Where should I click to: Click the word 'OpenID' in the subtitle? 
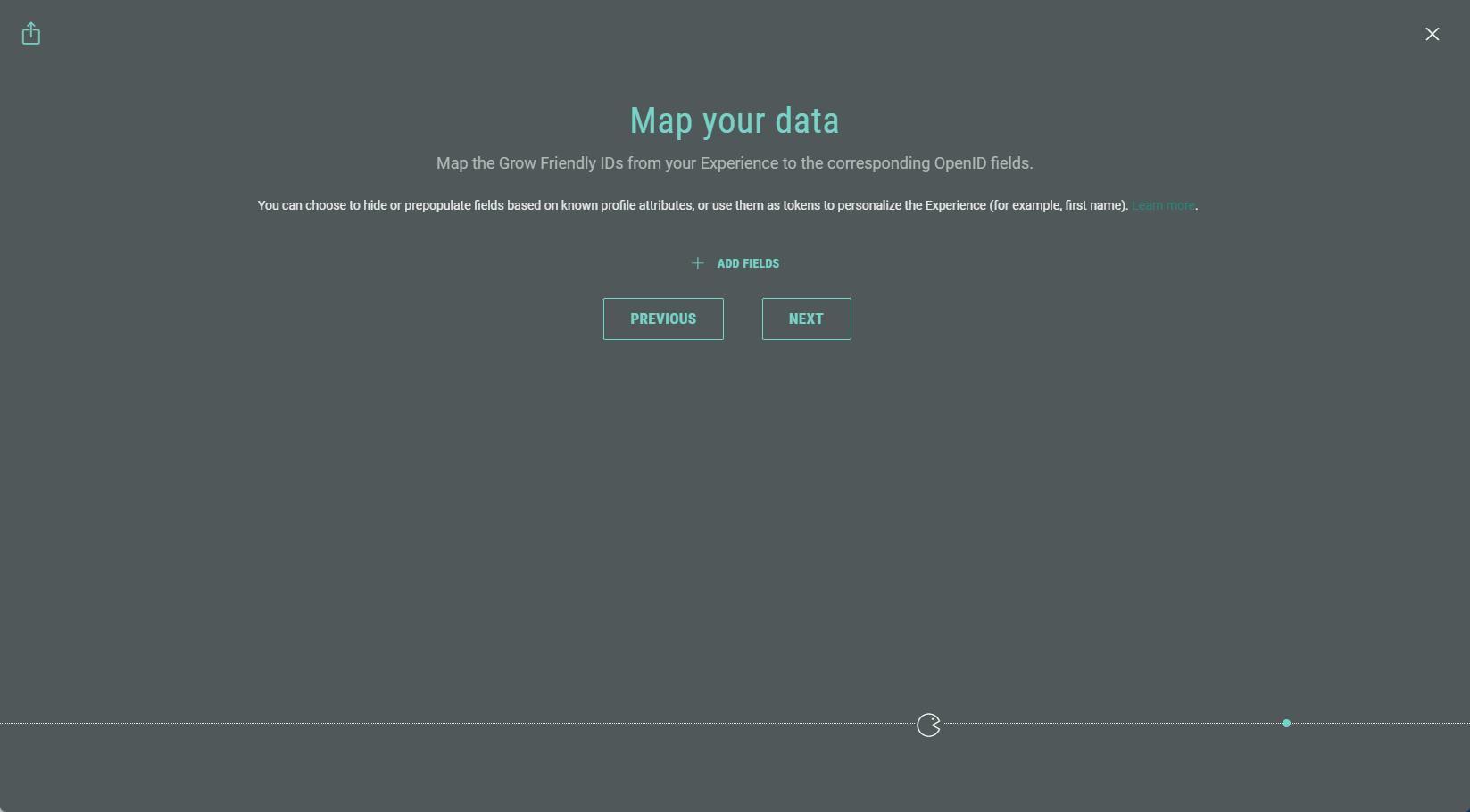(x=959, y=163)
